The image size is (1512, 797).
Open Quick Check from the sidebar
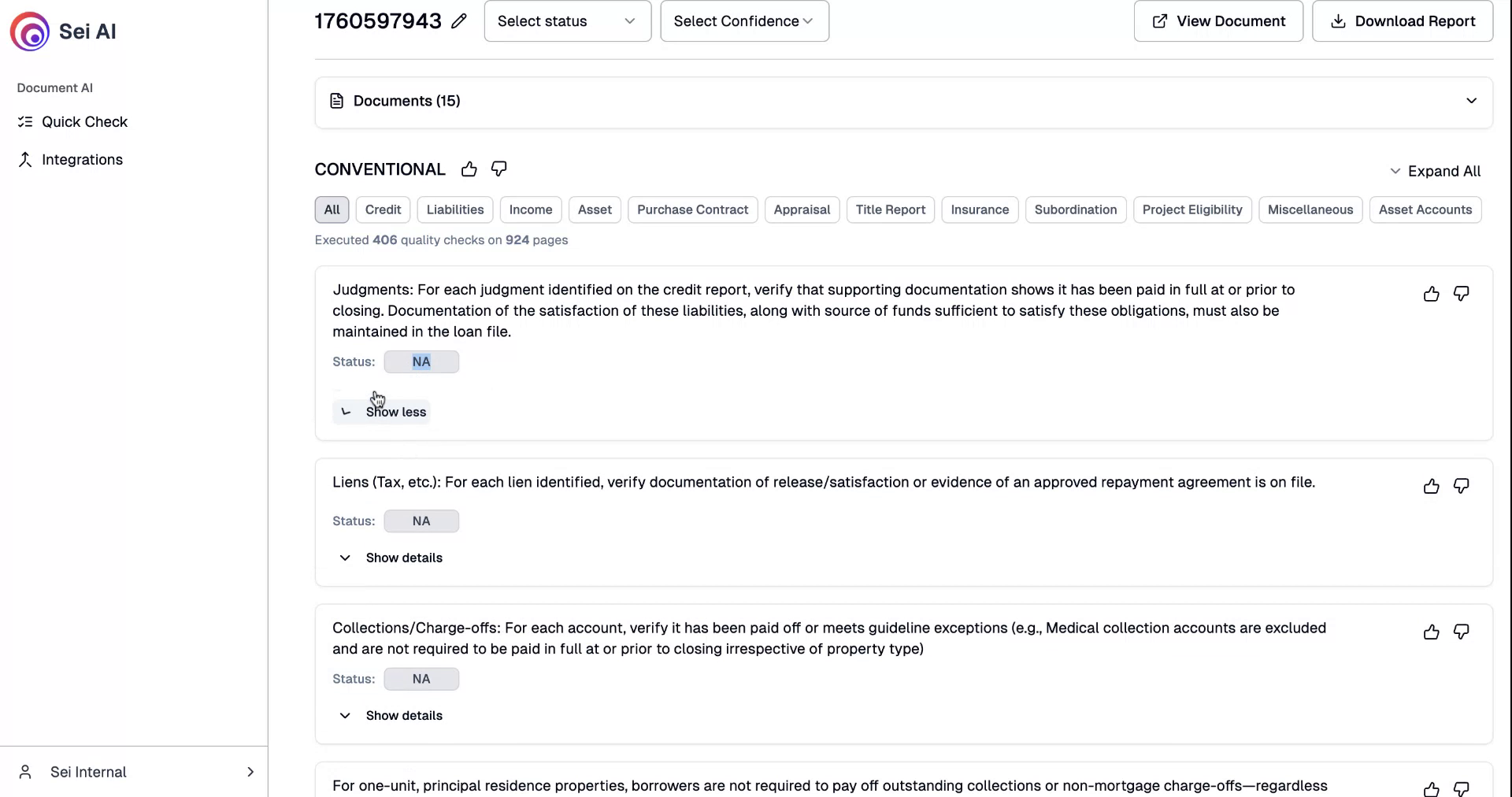click(x=85, y=121)
